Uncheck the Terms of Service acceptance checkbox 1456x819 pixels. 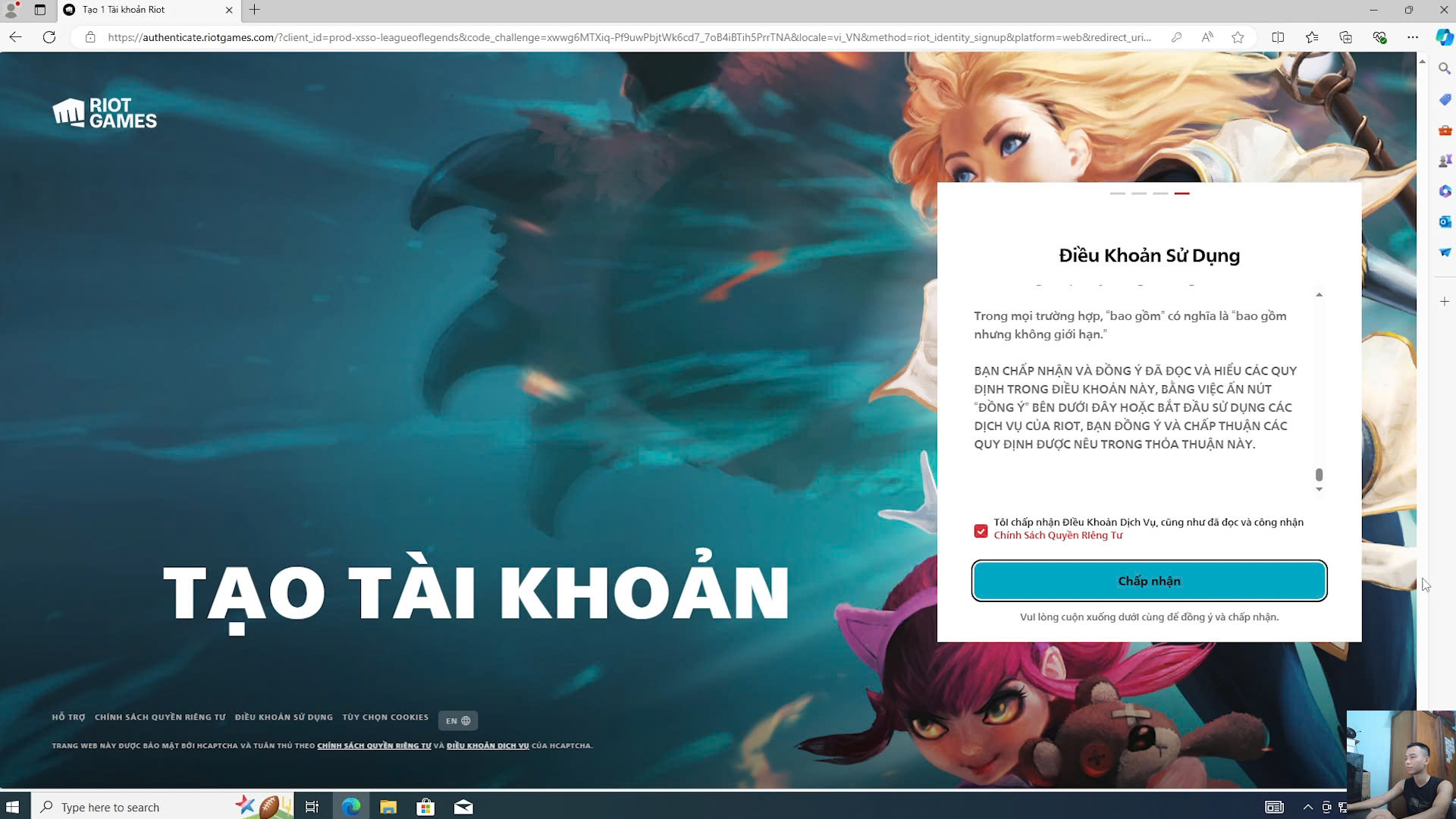coord(981,531)
